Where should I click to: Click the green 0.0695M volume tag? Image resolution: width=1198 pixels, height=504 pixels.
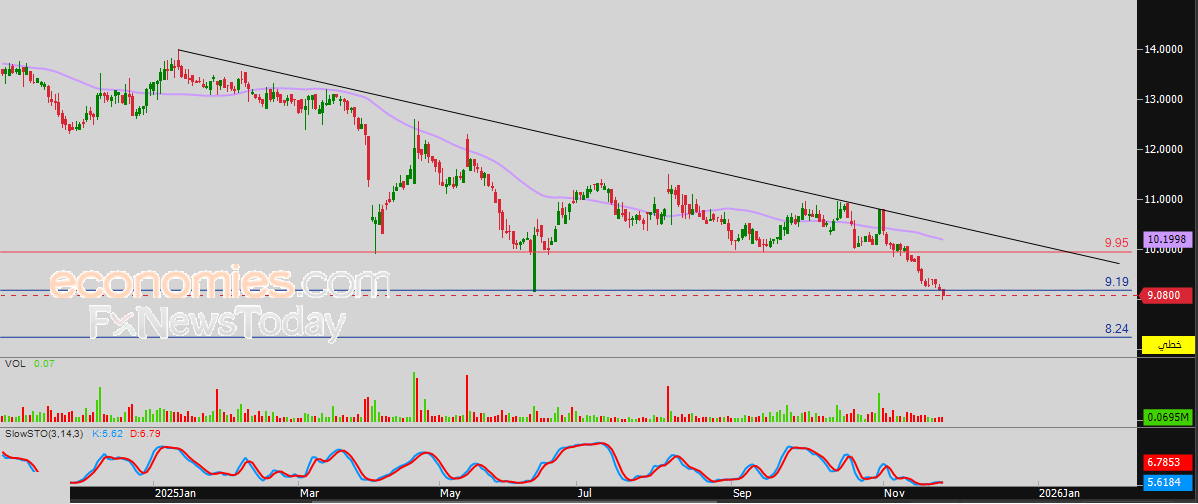1167,417
